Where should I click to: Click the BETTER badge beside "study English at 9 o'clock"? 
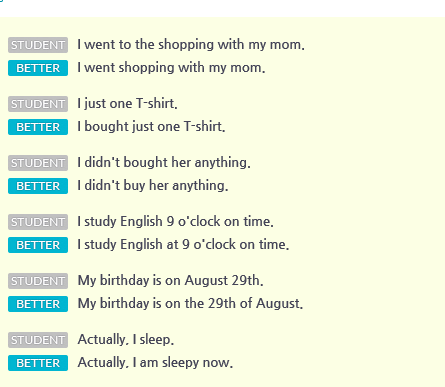[38, 245]
